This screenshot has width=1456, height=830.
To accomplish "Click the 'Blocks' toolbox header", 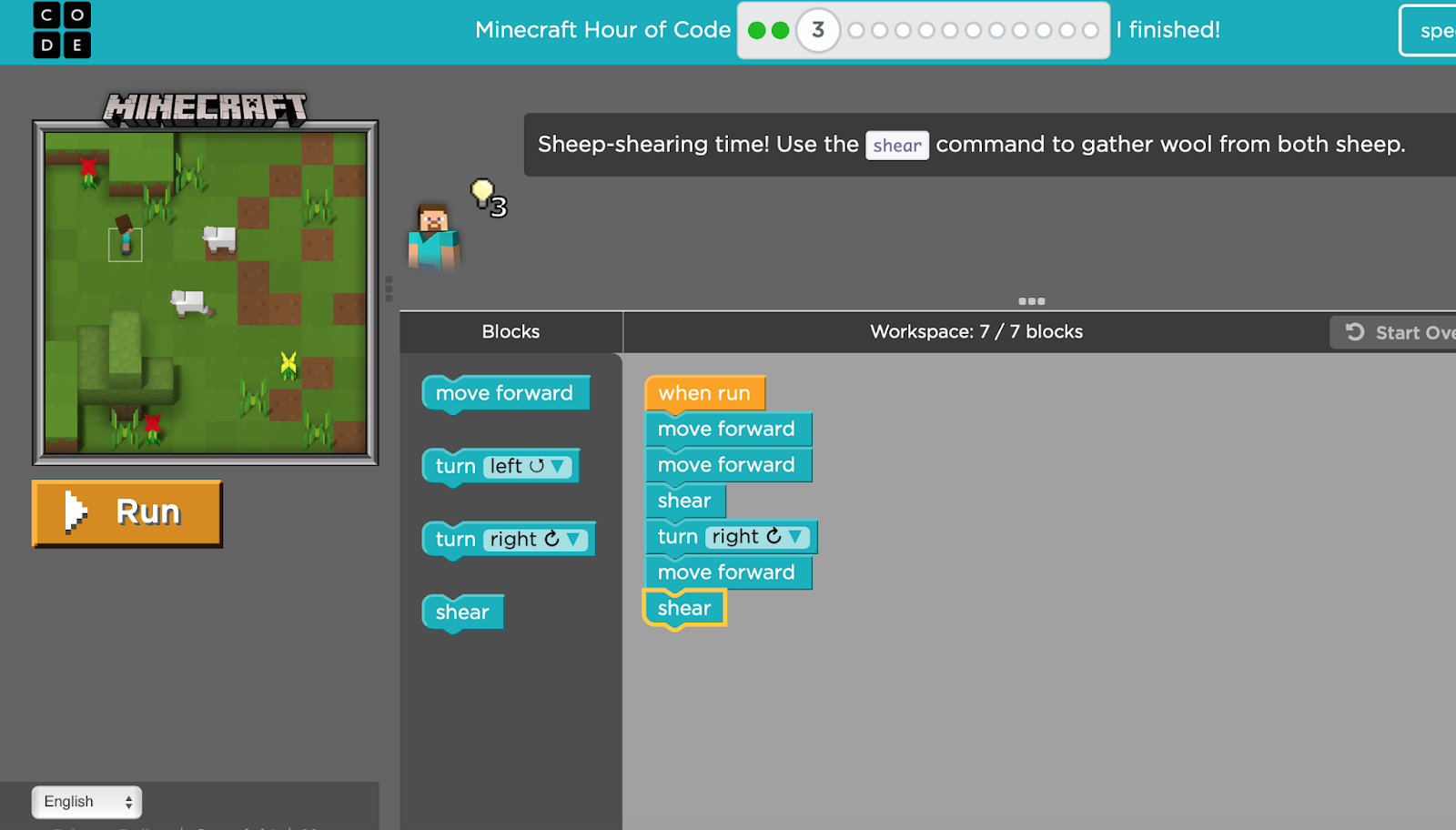I will (511, 332).
